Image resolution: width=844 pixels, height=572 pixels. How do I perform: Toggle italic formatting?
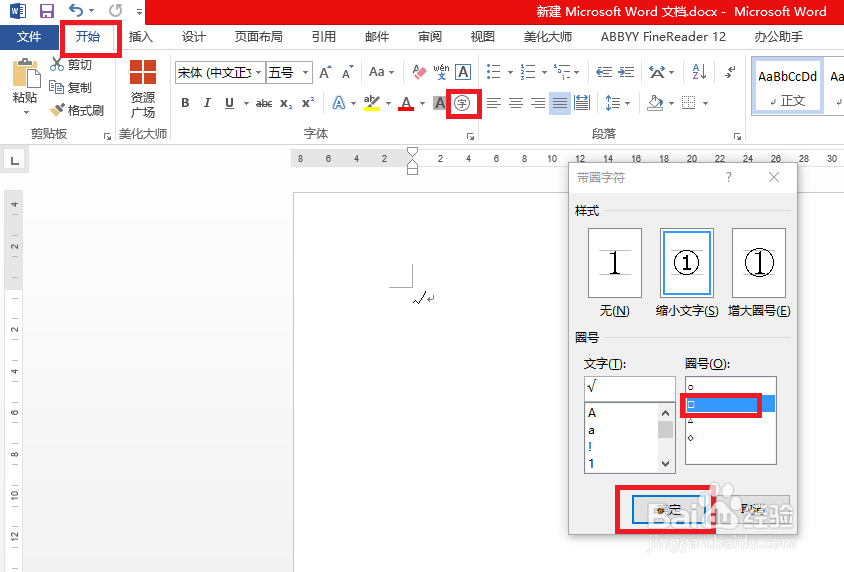(207, 103)
